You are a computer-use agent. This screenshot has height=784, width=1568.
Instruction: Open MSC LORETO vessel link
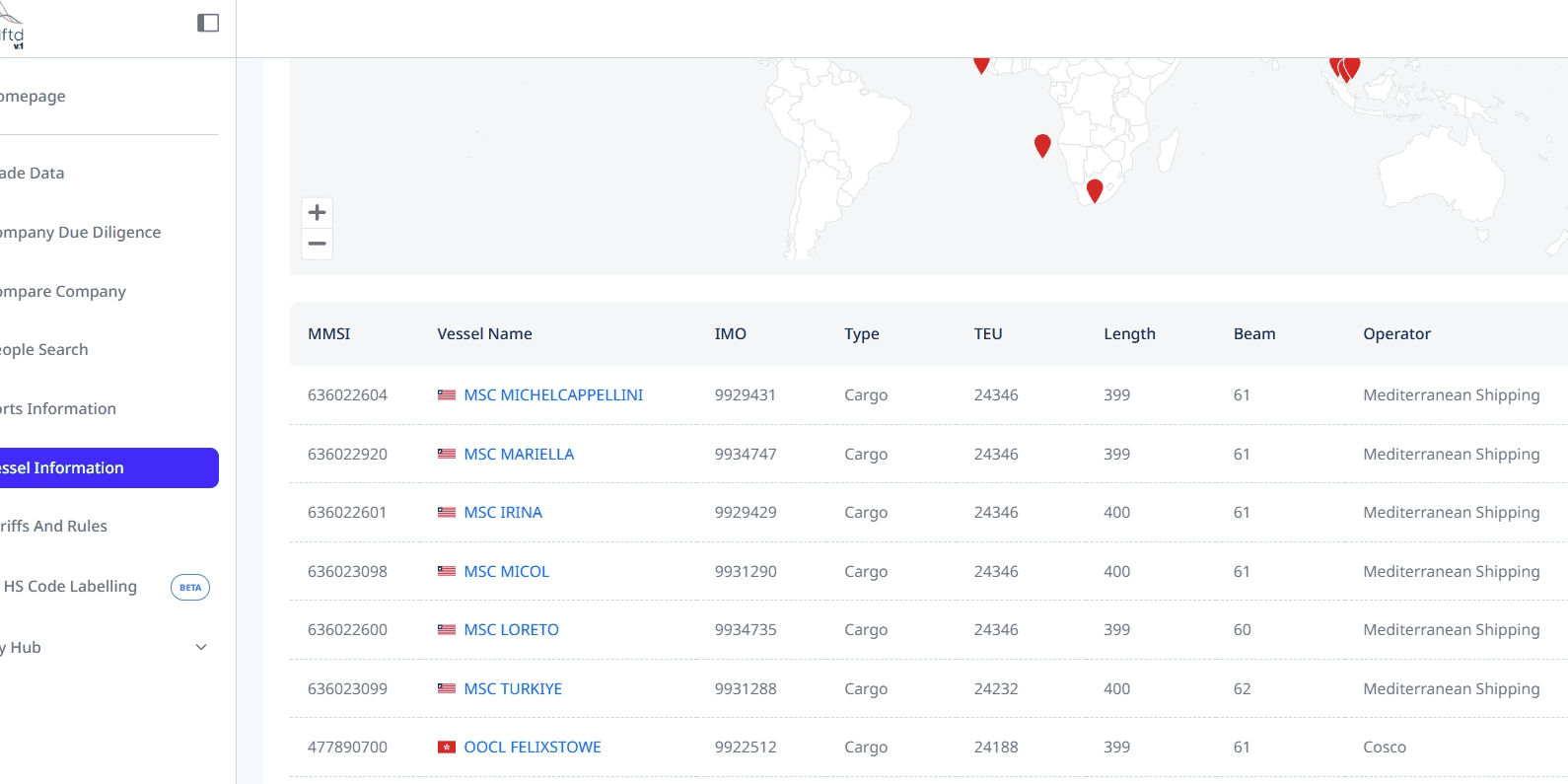tap(511, 629)
